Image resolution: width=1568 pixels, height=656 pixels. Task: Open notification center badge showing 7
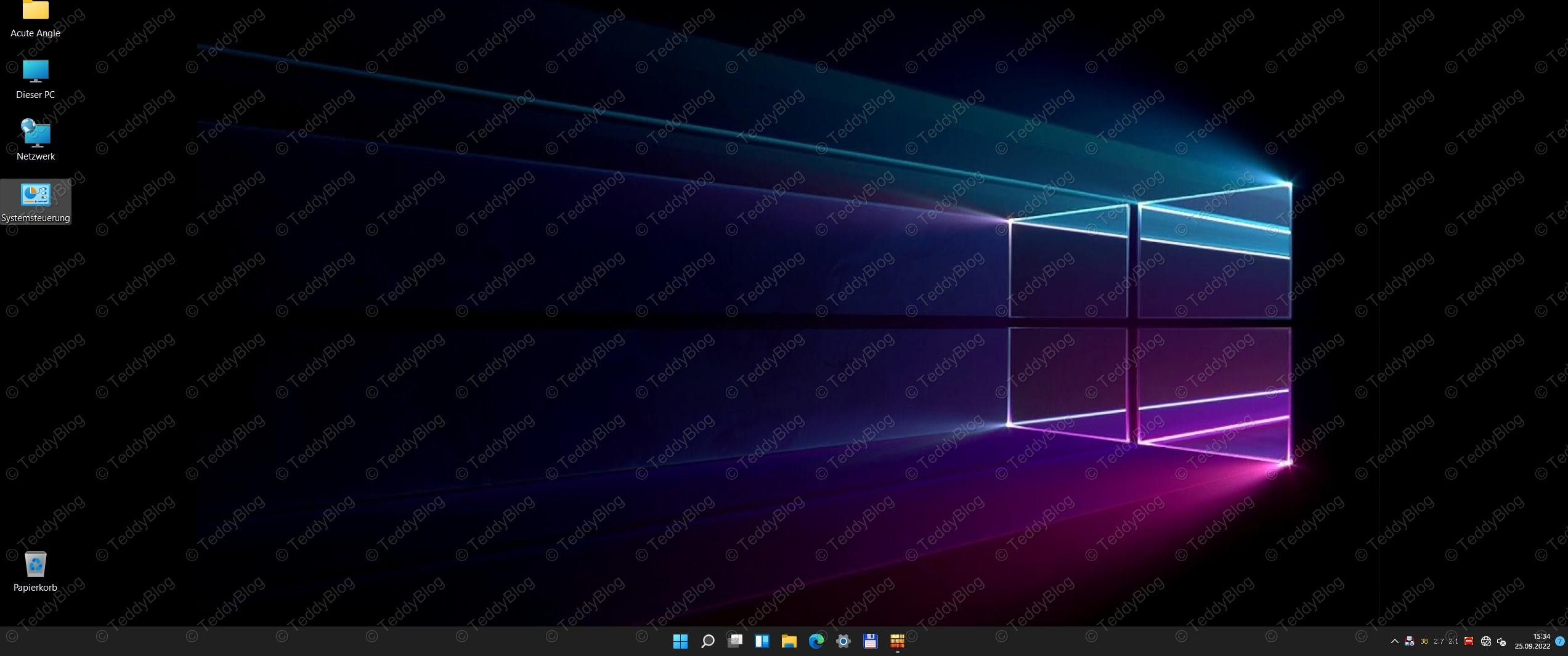click(x=1560, y=641)
